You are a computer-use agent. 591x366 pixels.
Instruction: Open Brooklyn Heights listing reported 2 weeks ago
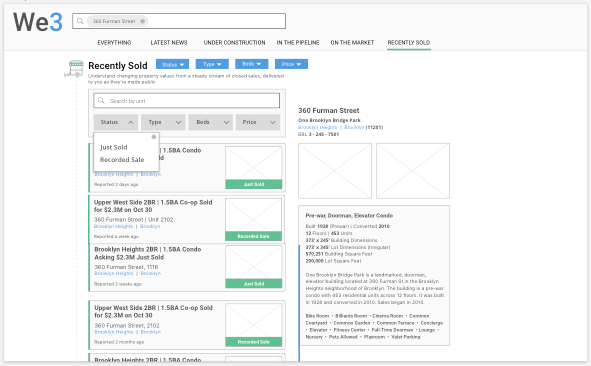(148, 253)
